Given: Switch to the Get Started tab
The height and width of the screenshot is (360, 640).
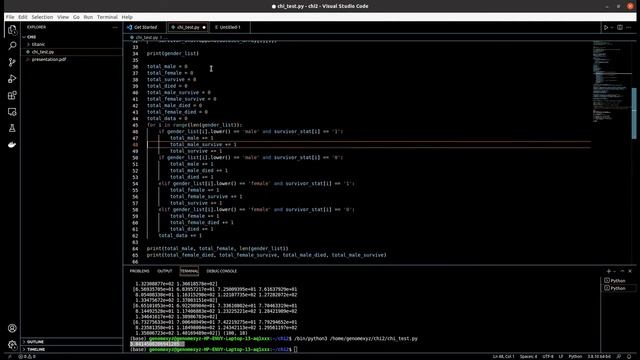Looking at the screenshot, I should (145, 27).
